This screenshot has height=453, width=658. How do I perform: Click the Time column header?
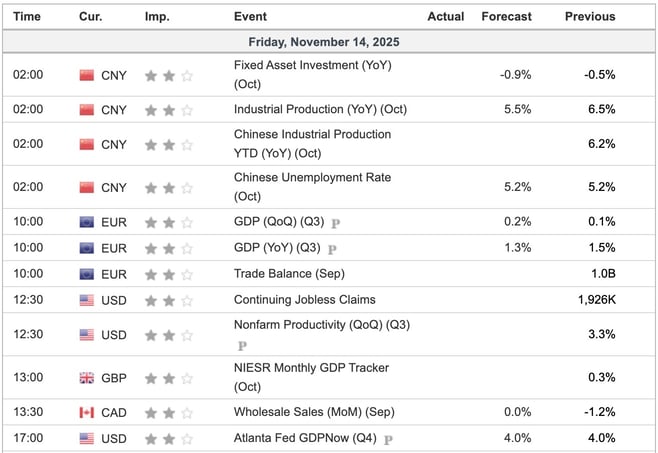pyautogui.click(x=27, y=16)
